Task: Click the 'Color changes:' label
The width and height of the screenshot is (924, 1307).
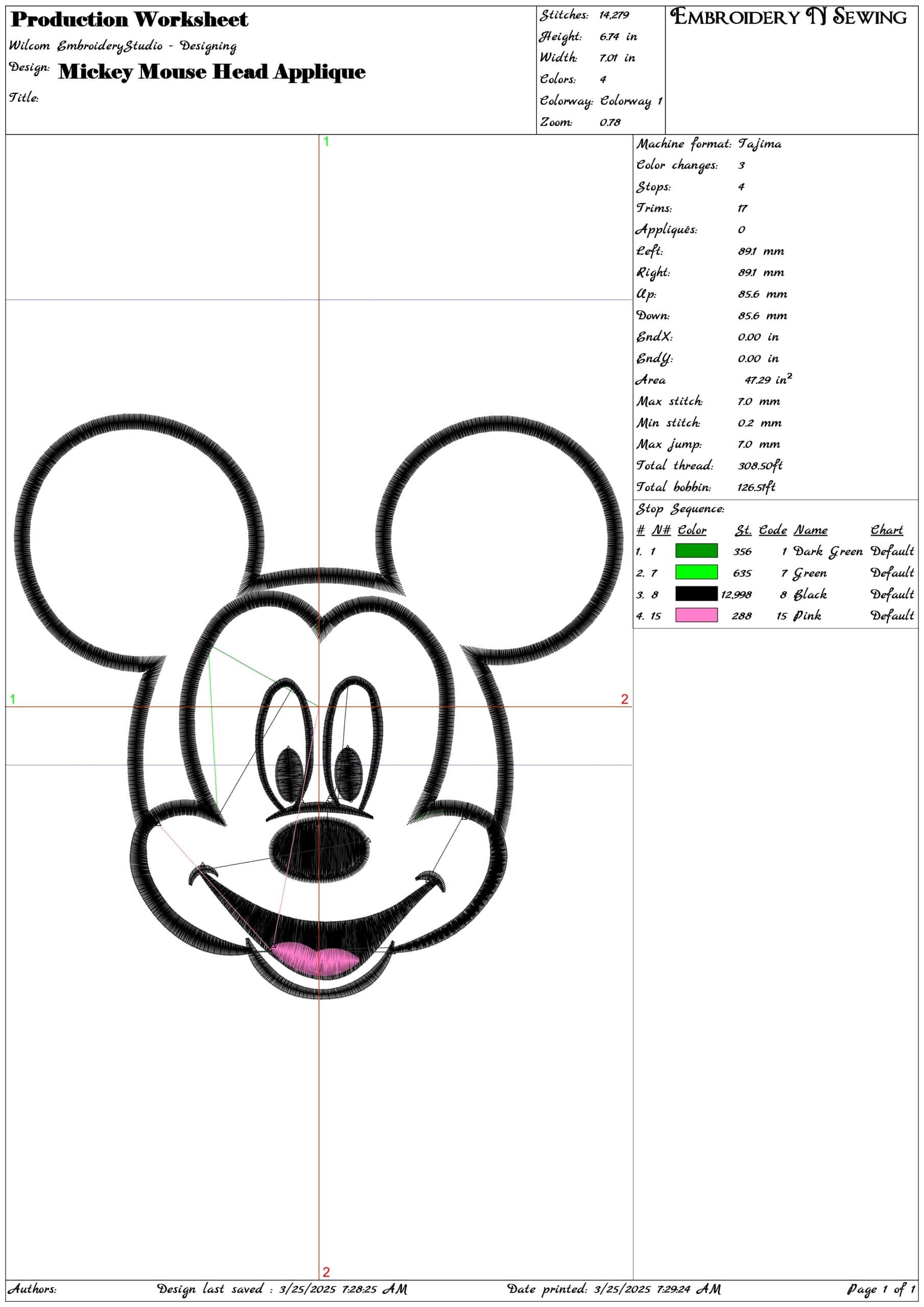Action: [677, 165]
